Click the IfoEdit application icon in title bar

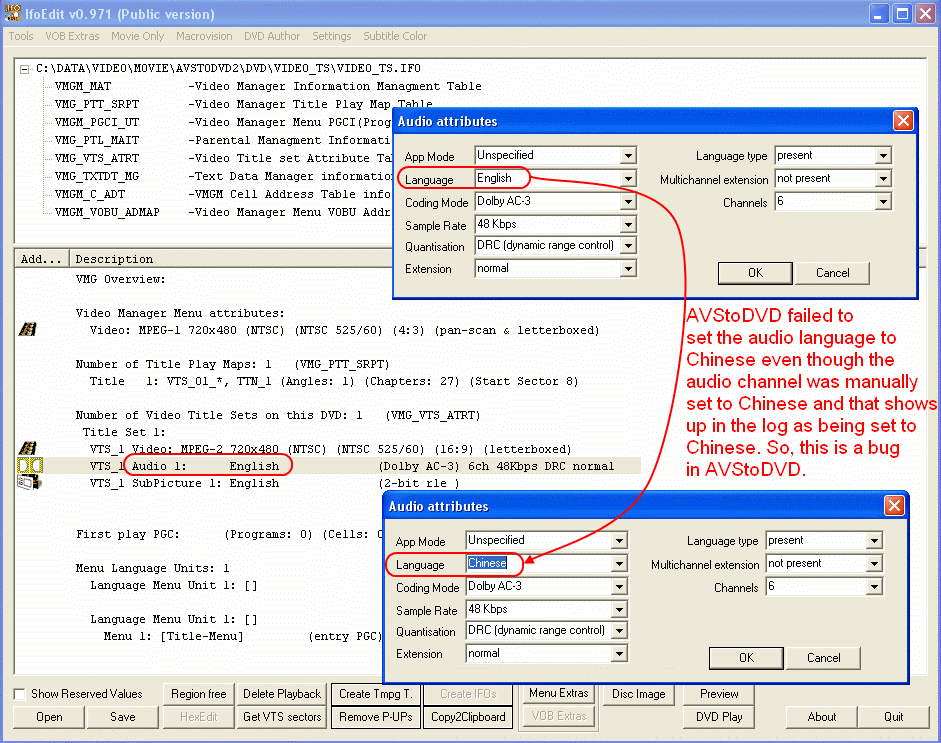(x=12, y=13)
